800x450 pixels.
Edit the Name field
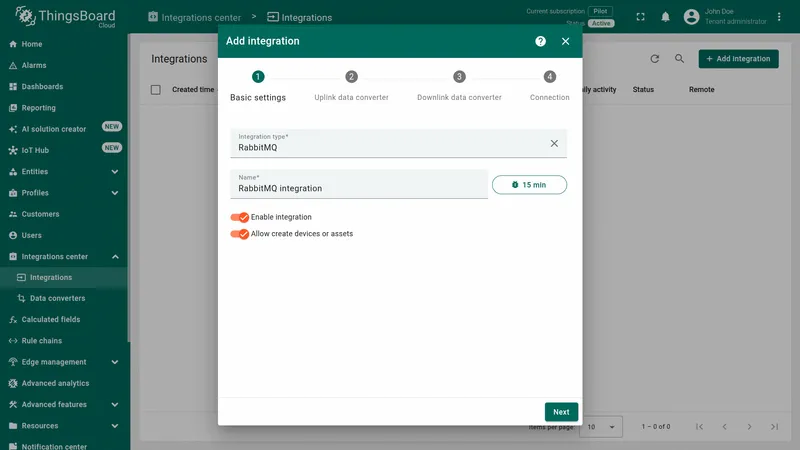pos(359,184)
